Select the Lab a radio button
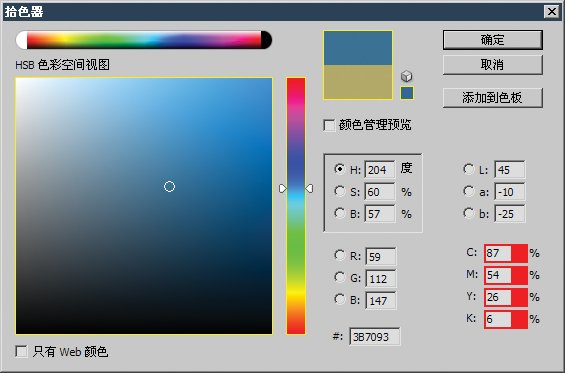Screen dimensions: 565x373 (468, 191)
